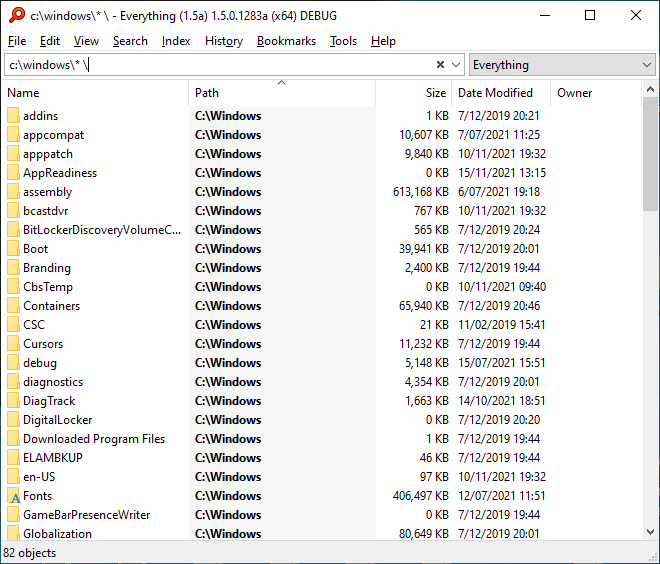Open the Index menu
This screenshot has height=564, width=660.
tap(176, 41)
